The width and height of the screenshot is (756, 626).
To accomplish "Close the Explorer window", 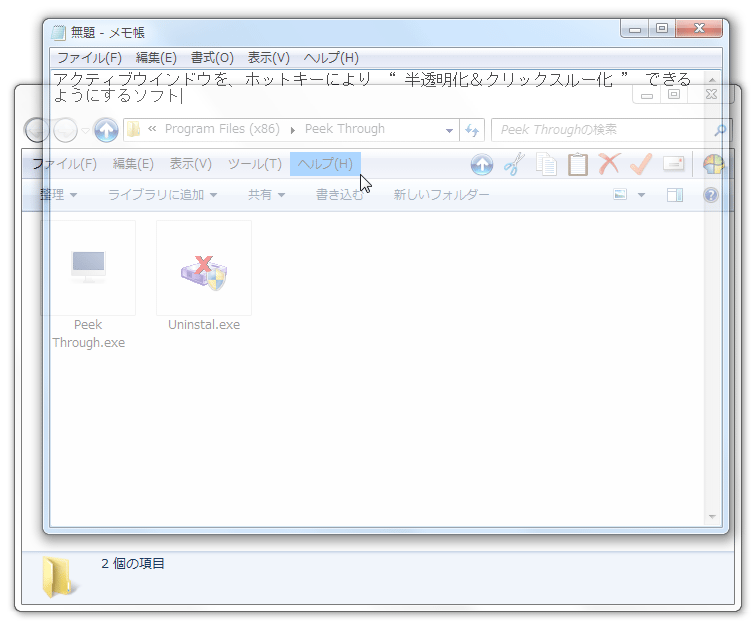I will (711, 95).
